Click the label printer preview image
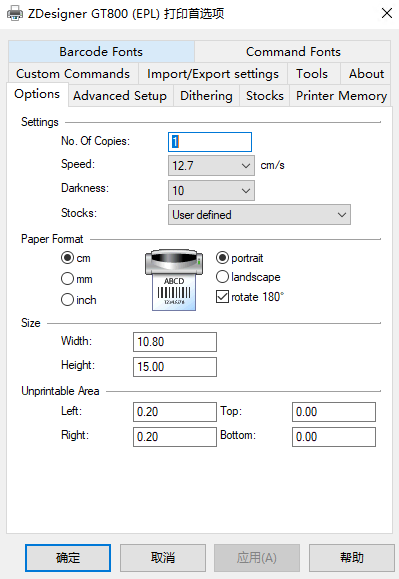399x579 pixels. click(x=174, y=280)
